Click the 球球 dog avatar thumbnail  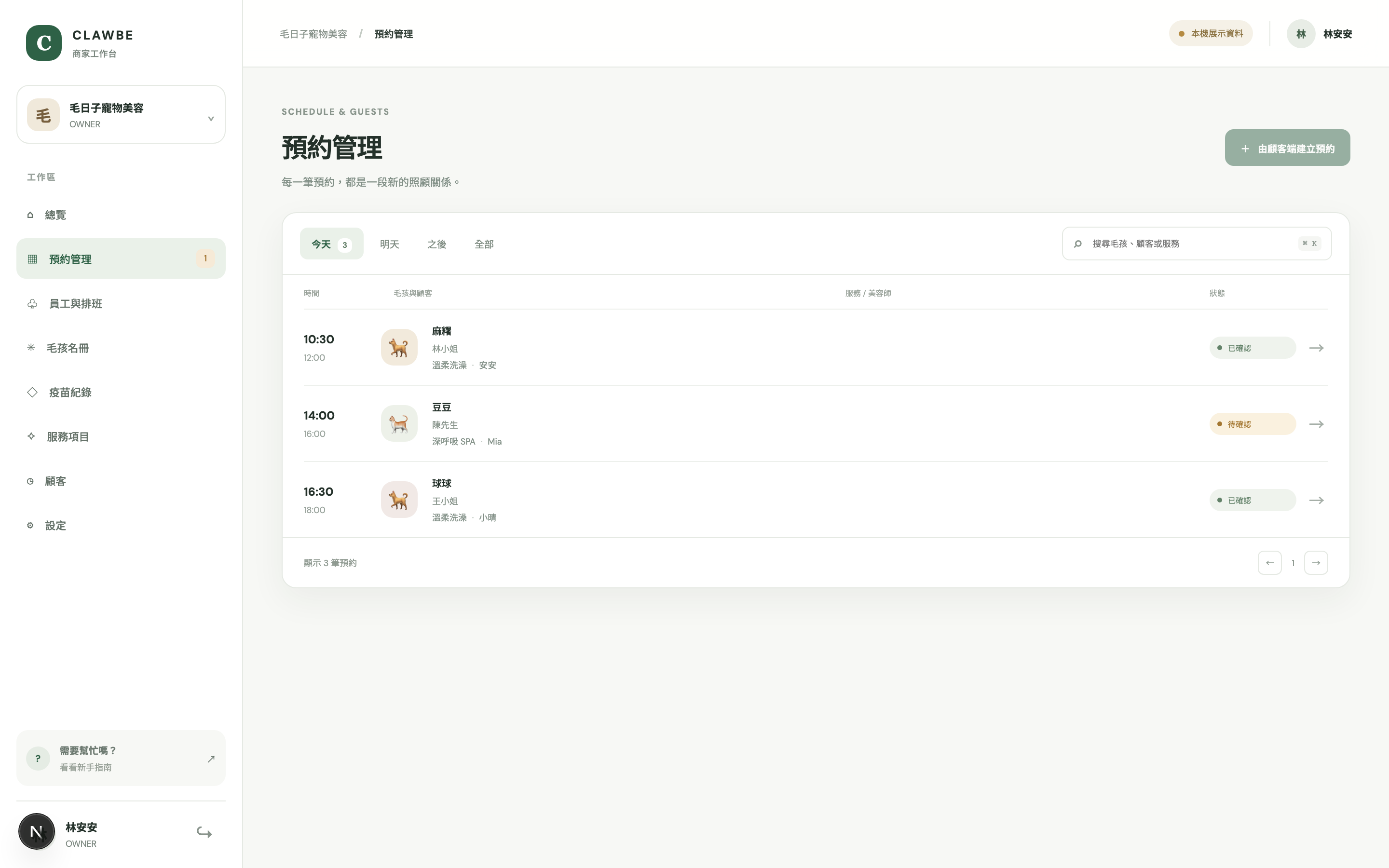click(399, 500)
